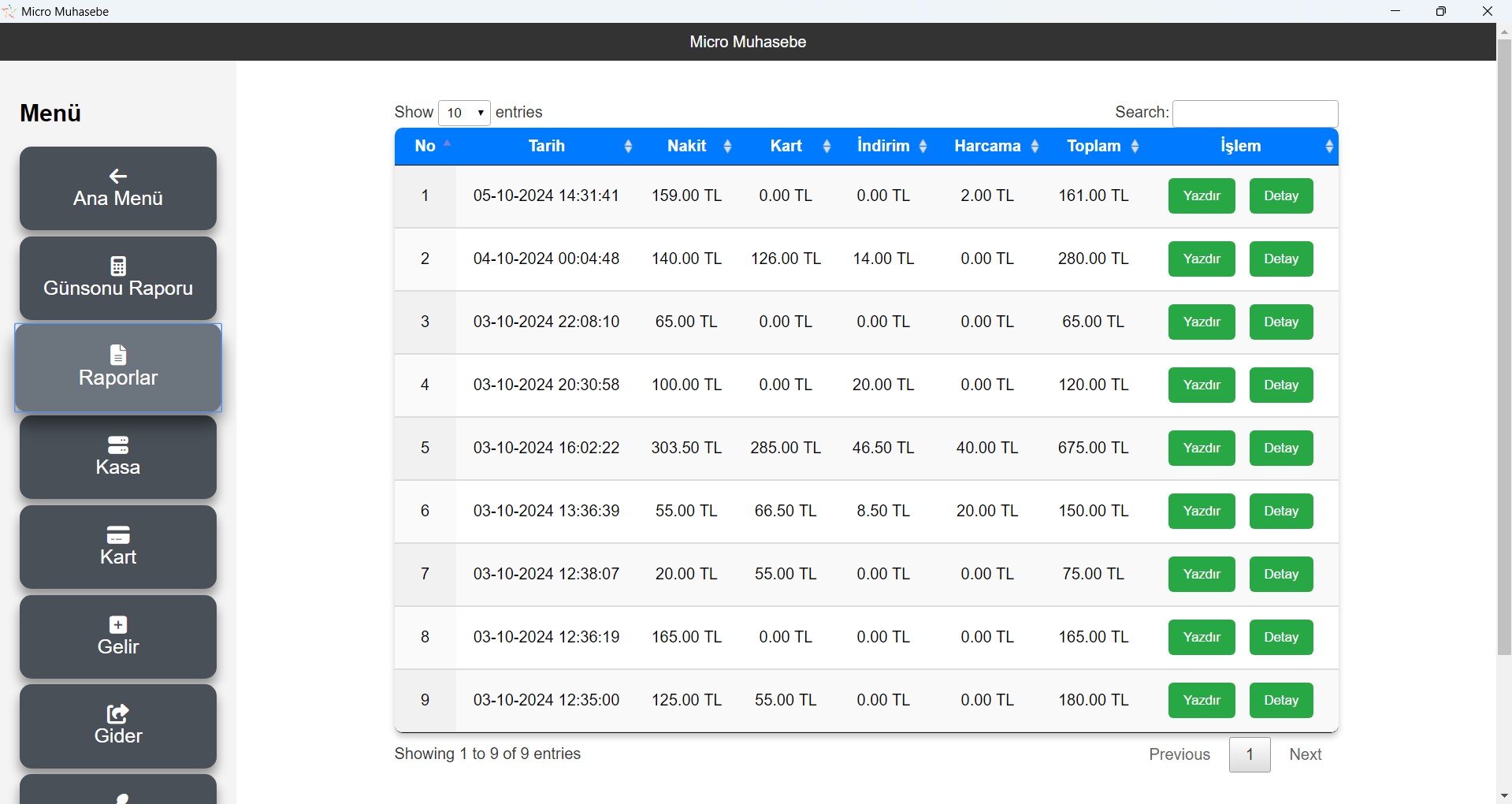Screen dimensions: 1512x804
Task: Open Günsonu Raporu calculator icon
Action: [118, 266]
